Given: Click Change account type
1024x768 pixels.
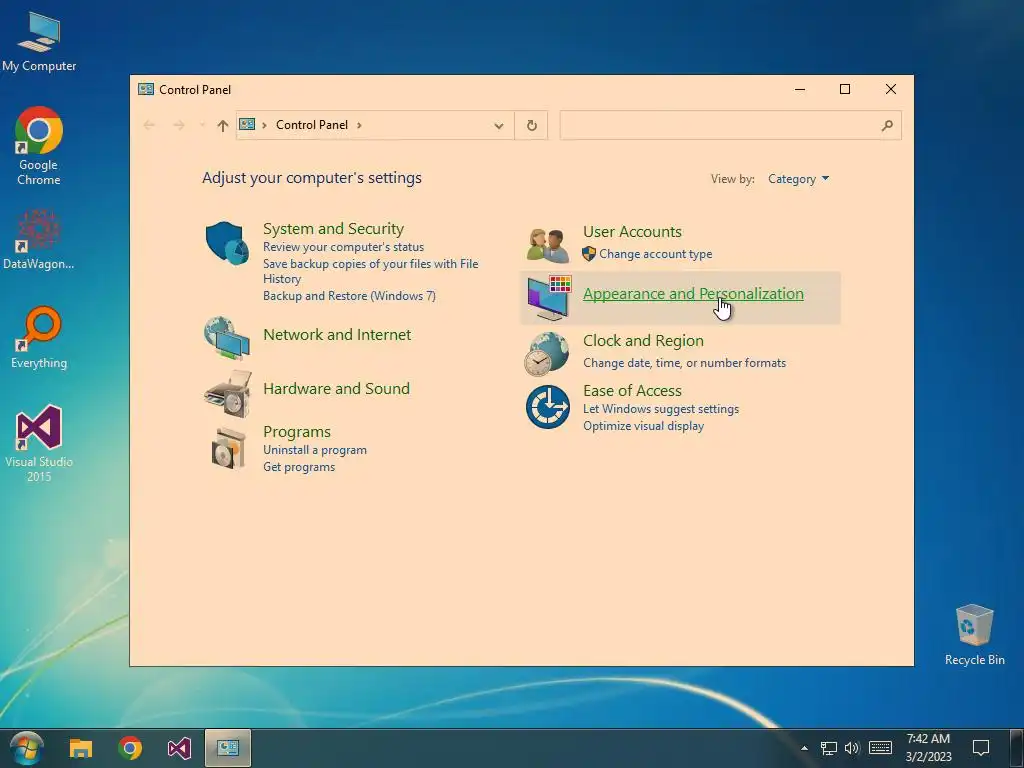Looking at the screenshot, I should pyautogui.click(x=656, y=254).
